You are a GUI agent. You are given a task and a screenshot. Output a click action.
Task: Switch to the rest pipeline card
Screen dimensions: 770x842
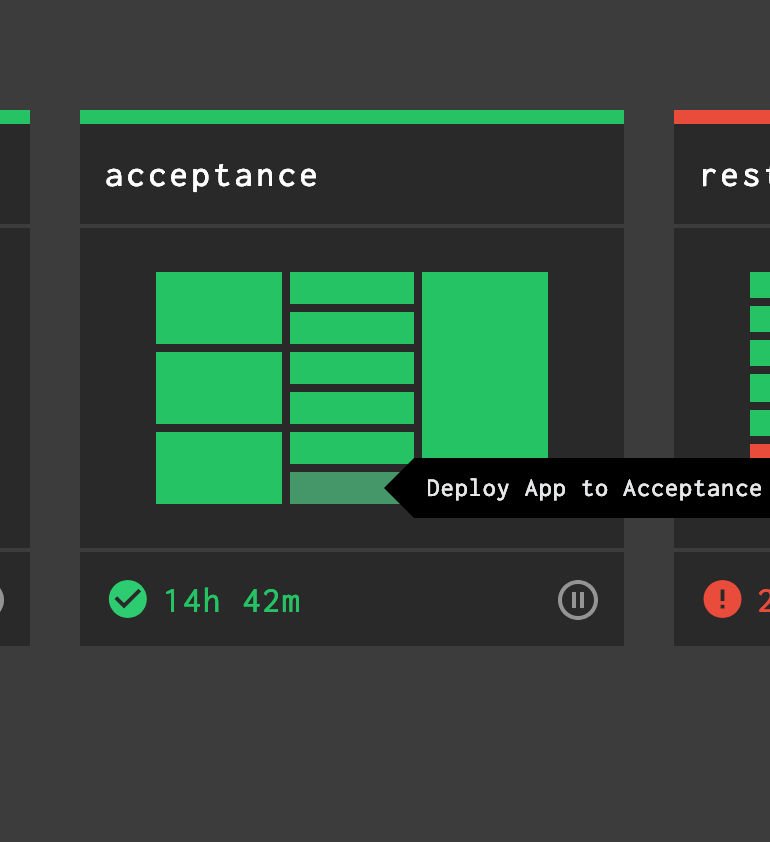tap(722, 175)
